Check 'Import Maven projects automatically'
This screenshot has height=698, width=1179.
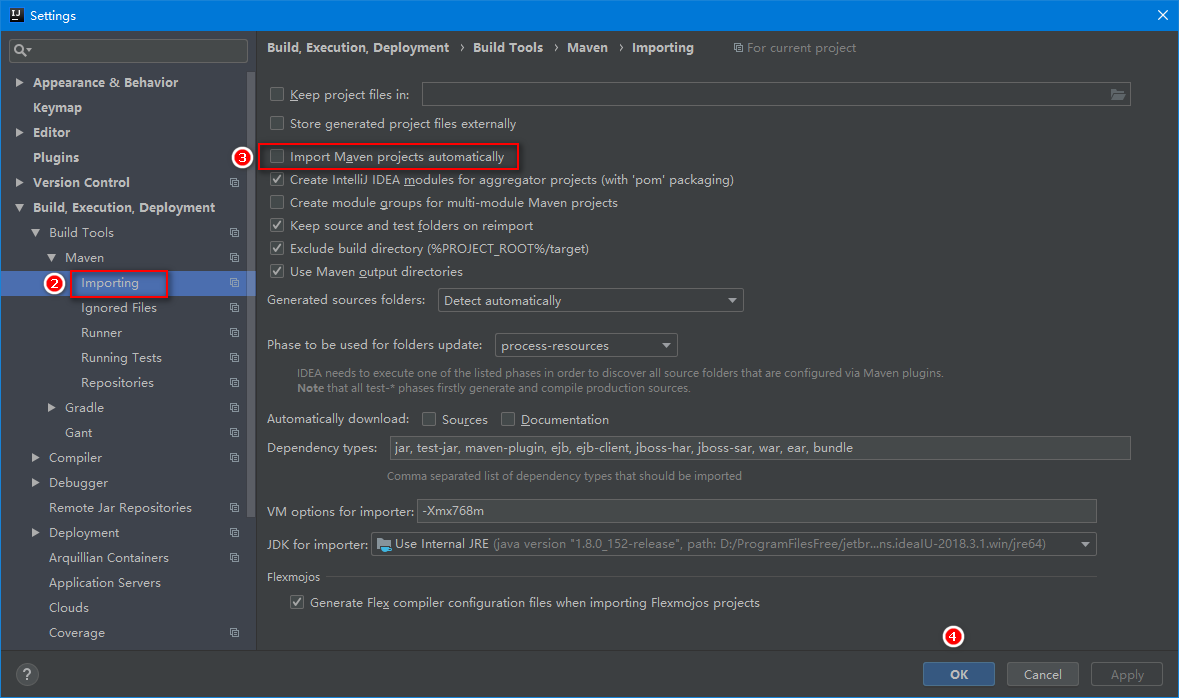coord(277,156)
